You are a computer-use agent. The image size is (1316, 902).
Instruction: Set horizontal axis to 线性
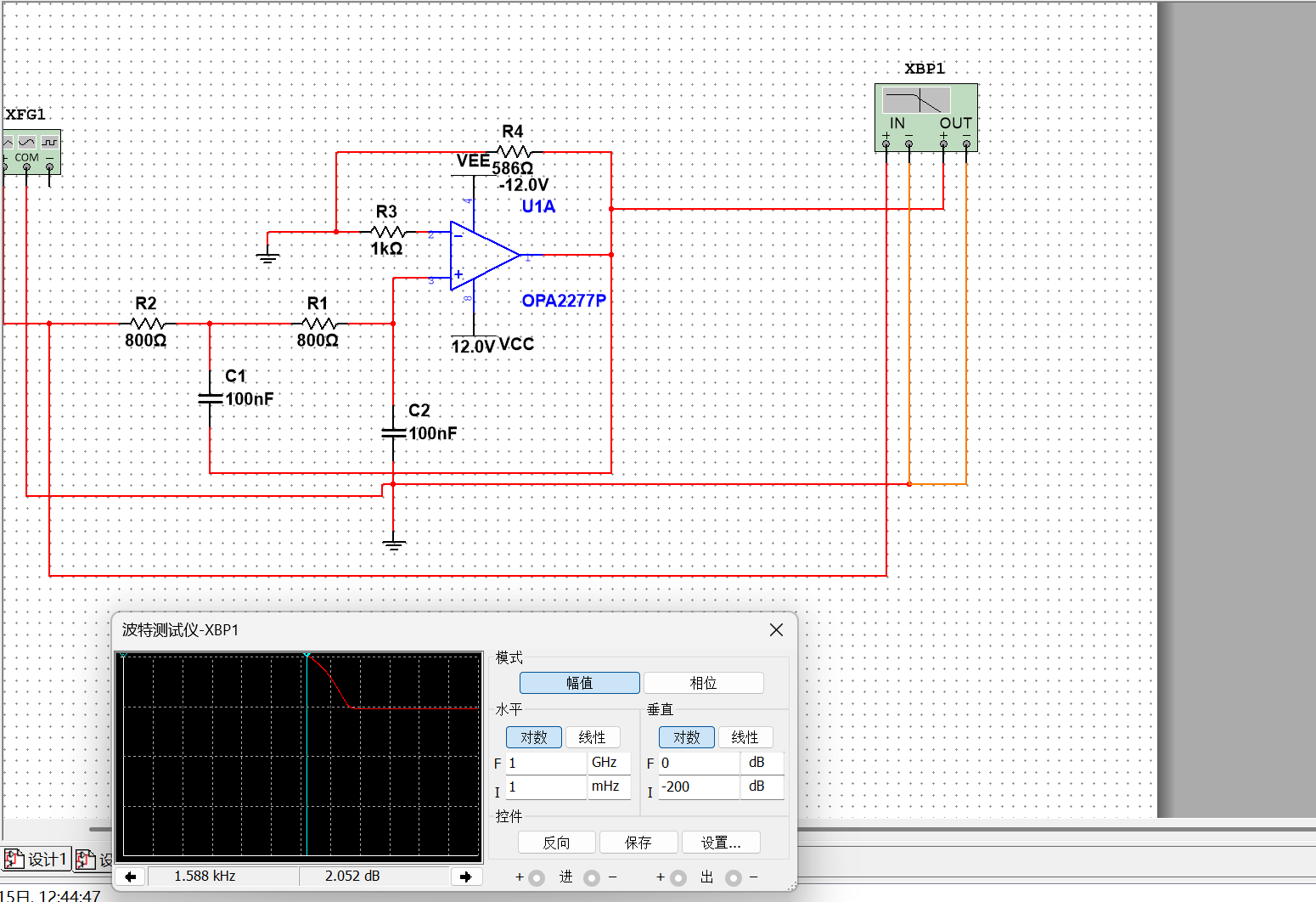[x=593, y=737]
